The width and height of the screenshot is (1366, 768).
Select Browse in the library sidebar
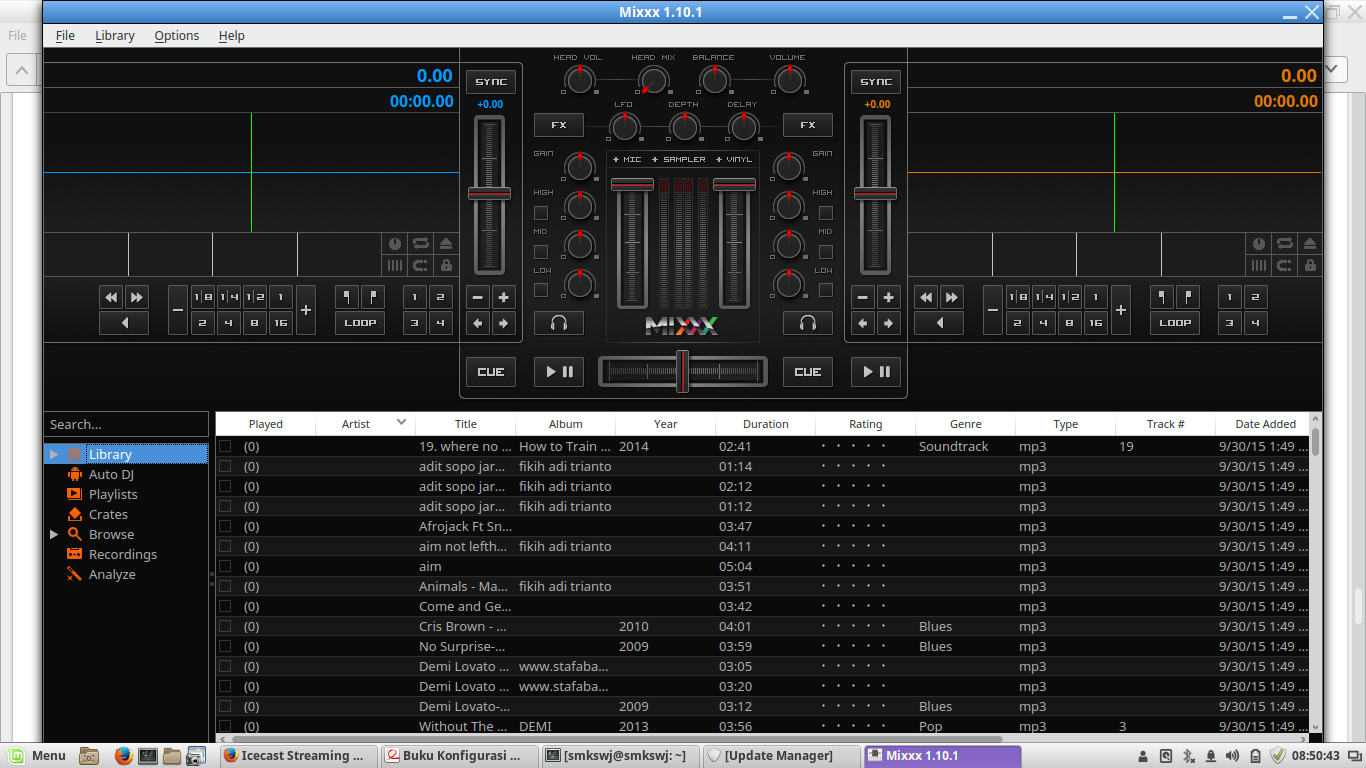[x=111, y=534]
